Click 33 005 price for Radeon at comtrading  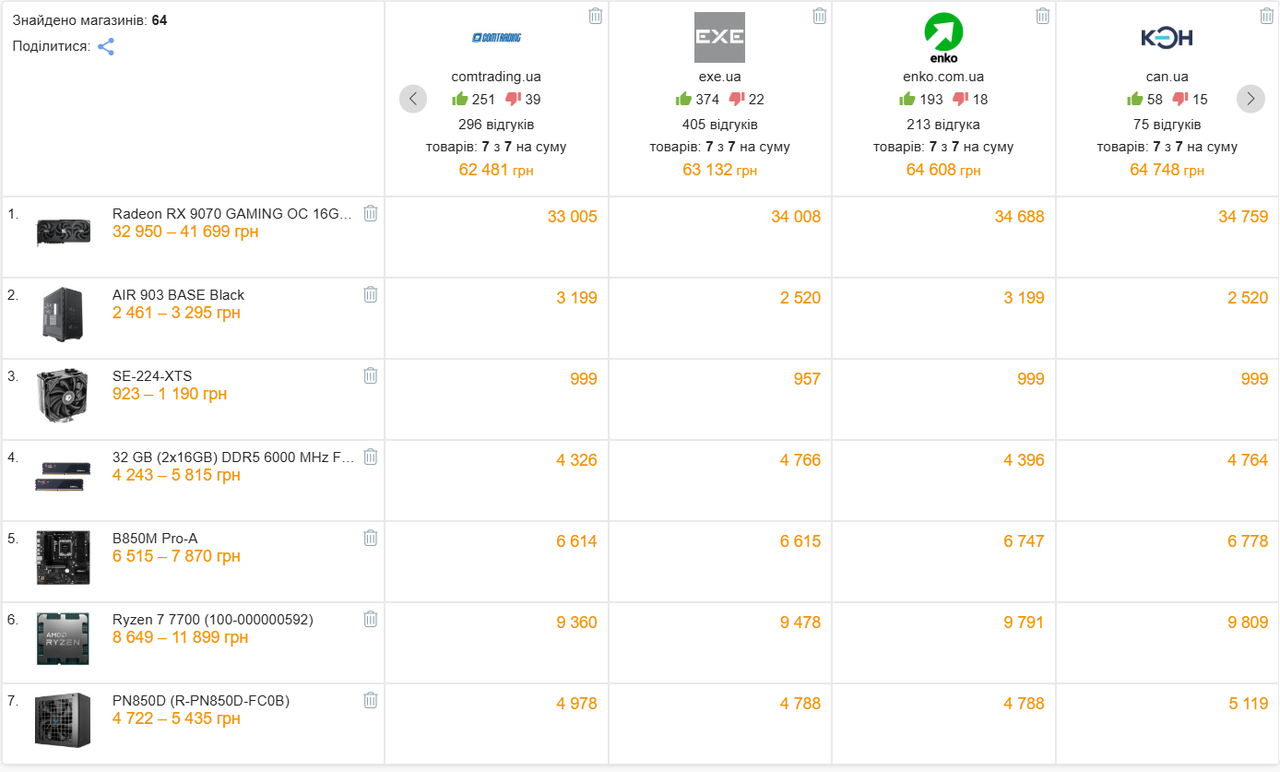(x=572, y=217)
